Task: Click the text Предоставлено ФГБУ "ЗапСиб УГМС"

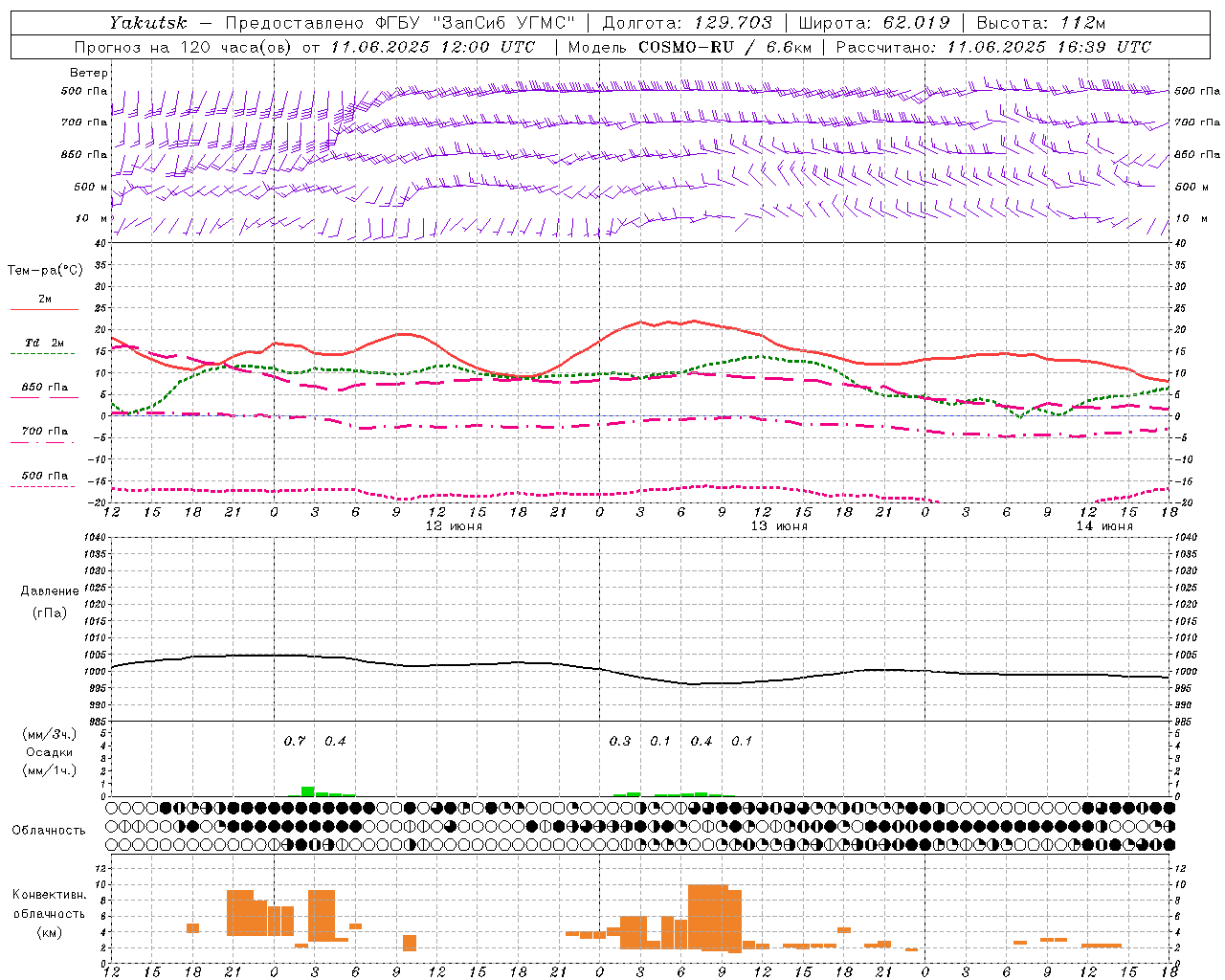Action: click(400, 22)
